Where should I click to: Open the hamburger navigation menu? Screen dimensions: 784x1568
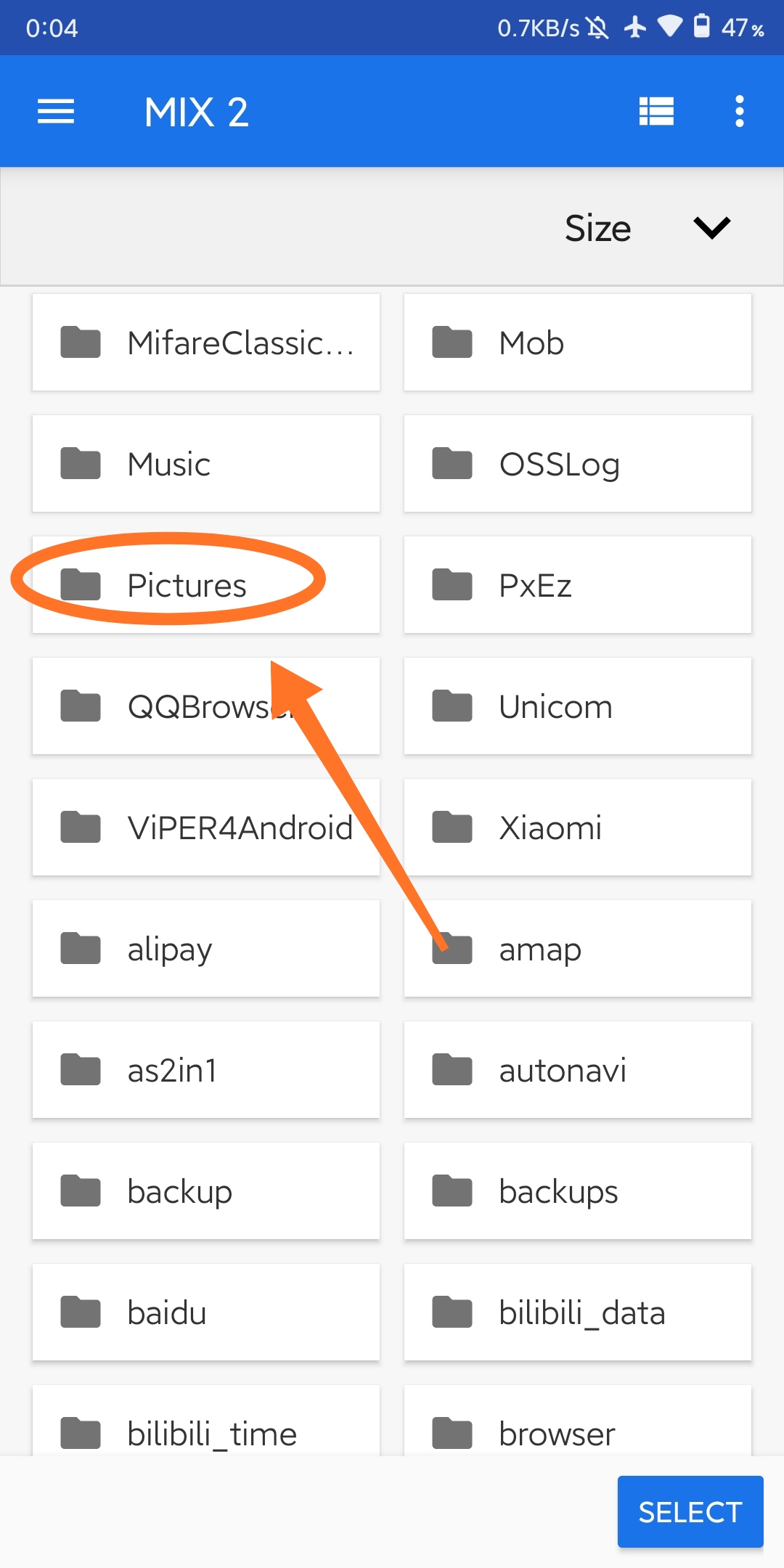pos(56,112)
